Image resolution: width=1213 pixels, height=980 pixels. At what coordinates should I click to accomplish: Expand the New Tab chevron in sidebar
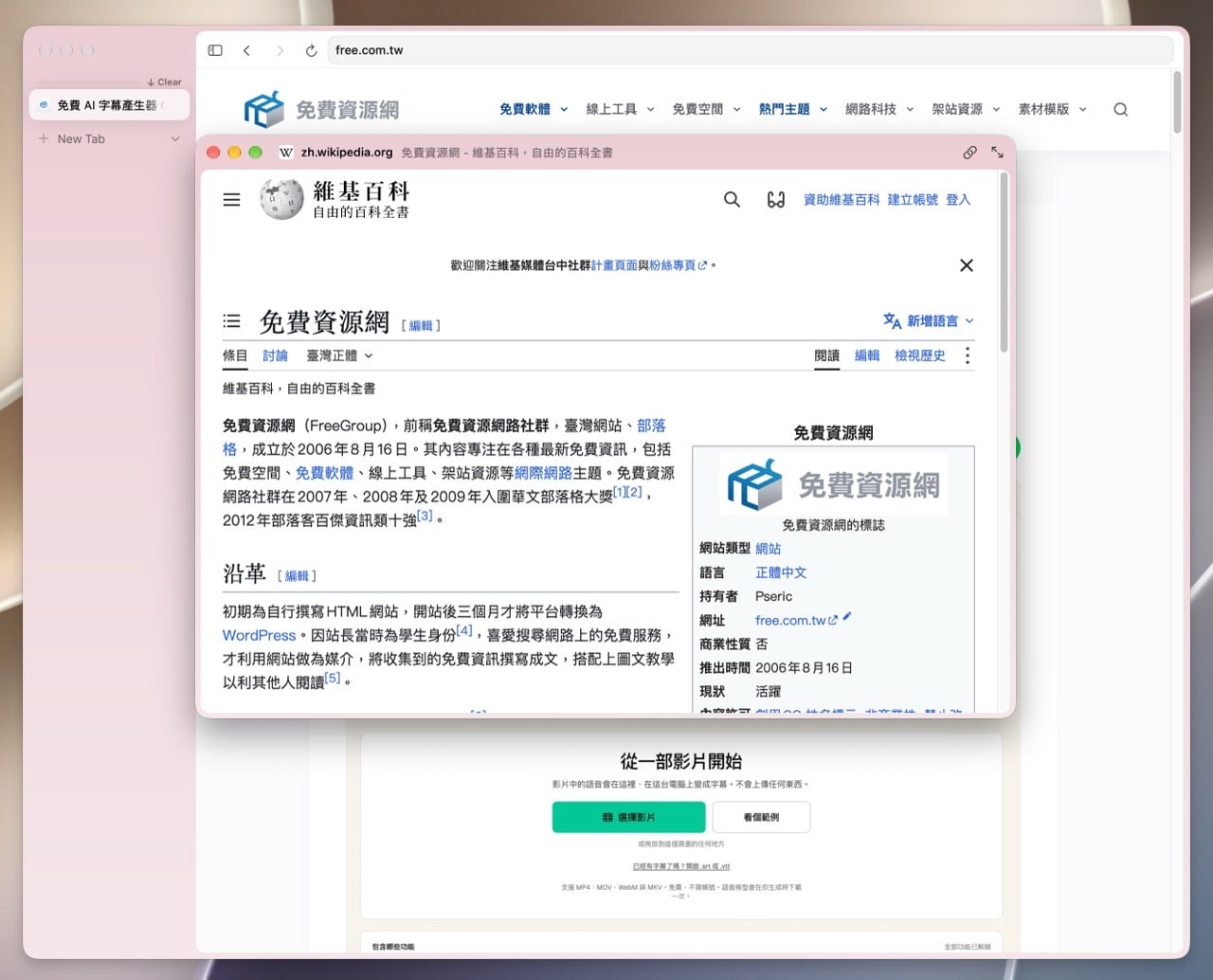(x=175, y=138)
